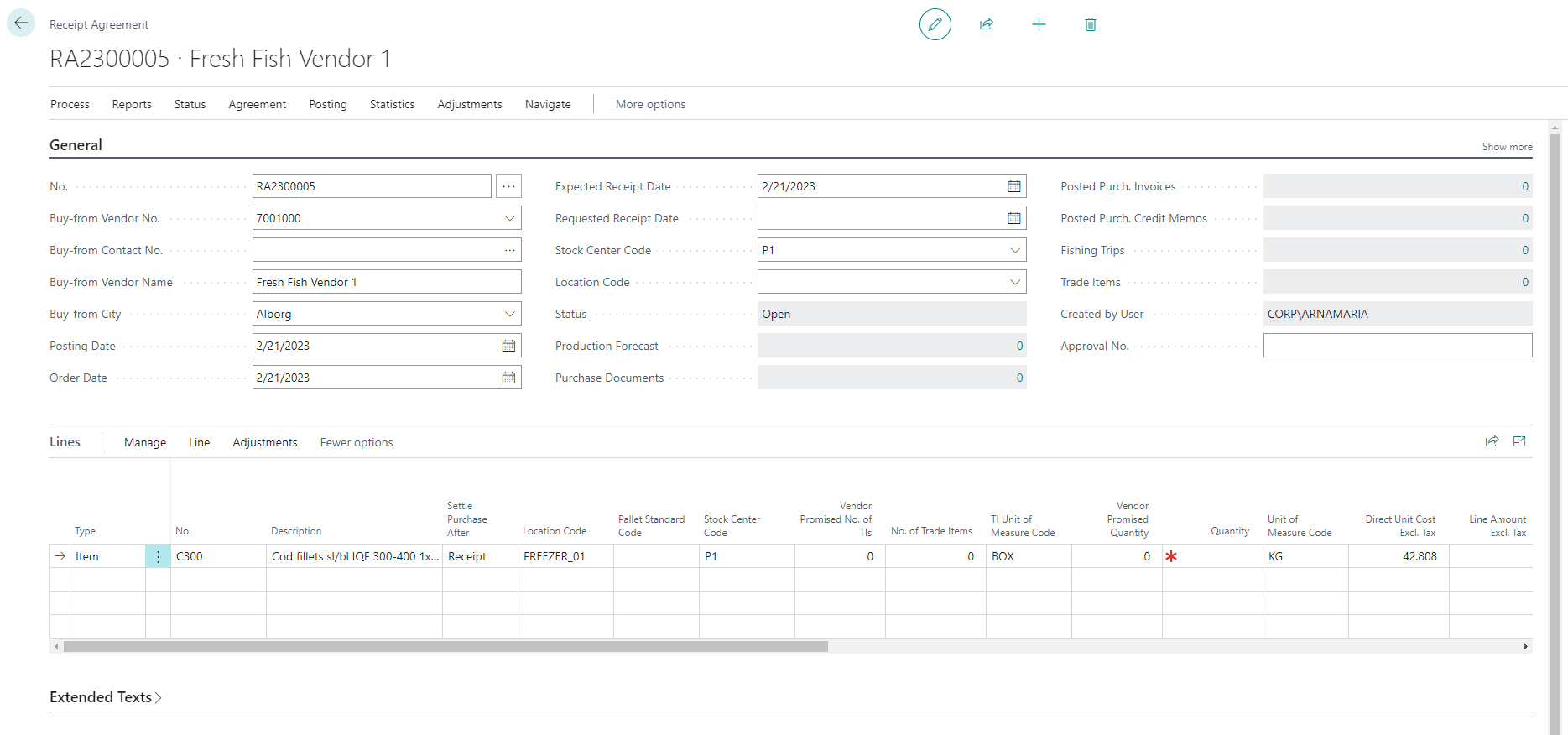The width and height of the screenshot is (1568, 735).
Task: Click the share icon in header
Action: [987, 24]
